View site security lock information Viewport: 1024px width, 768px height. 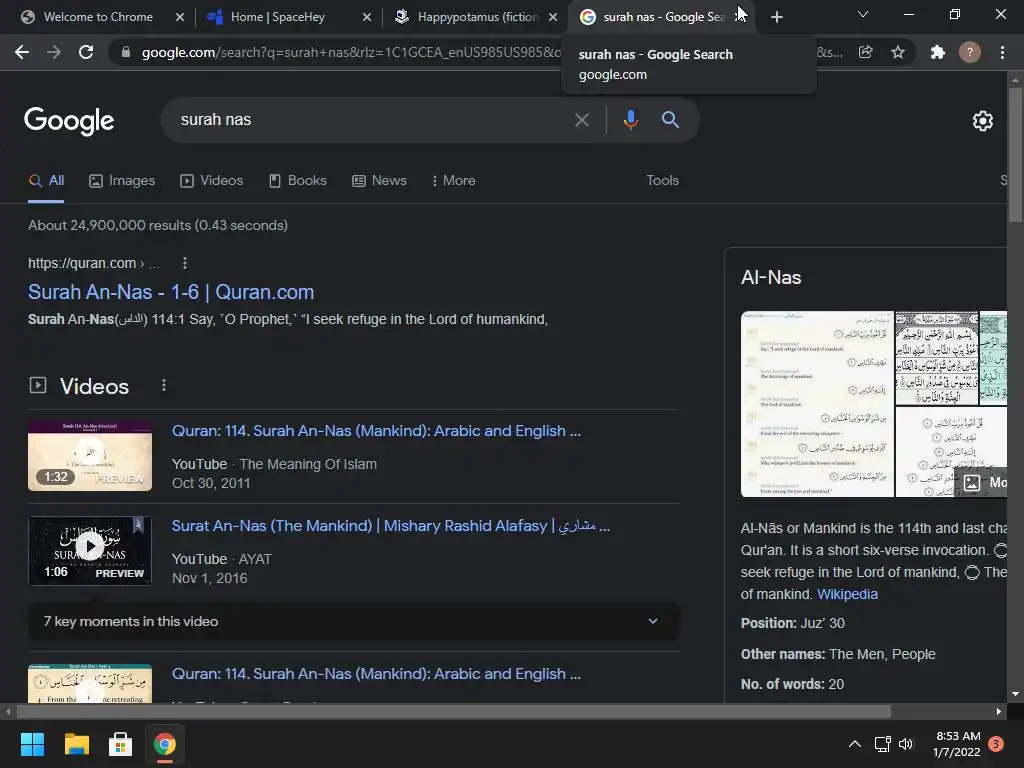tap(125, 52)
